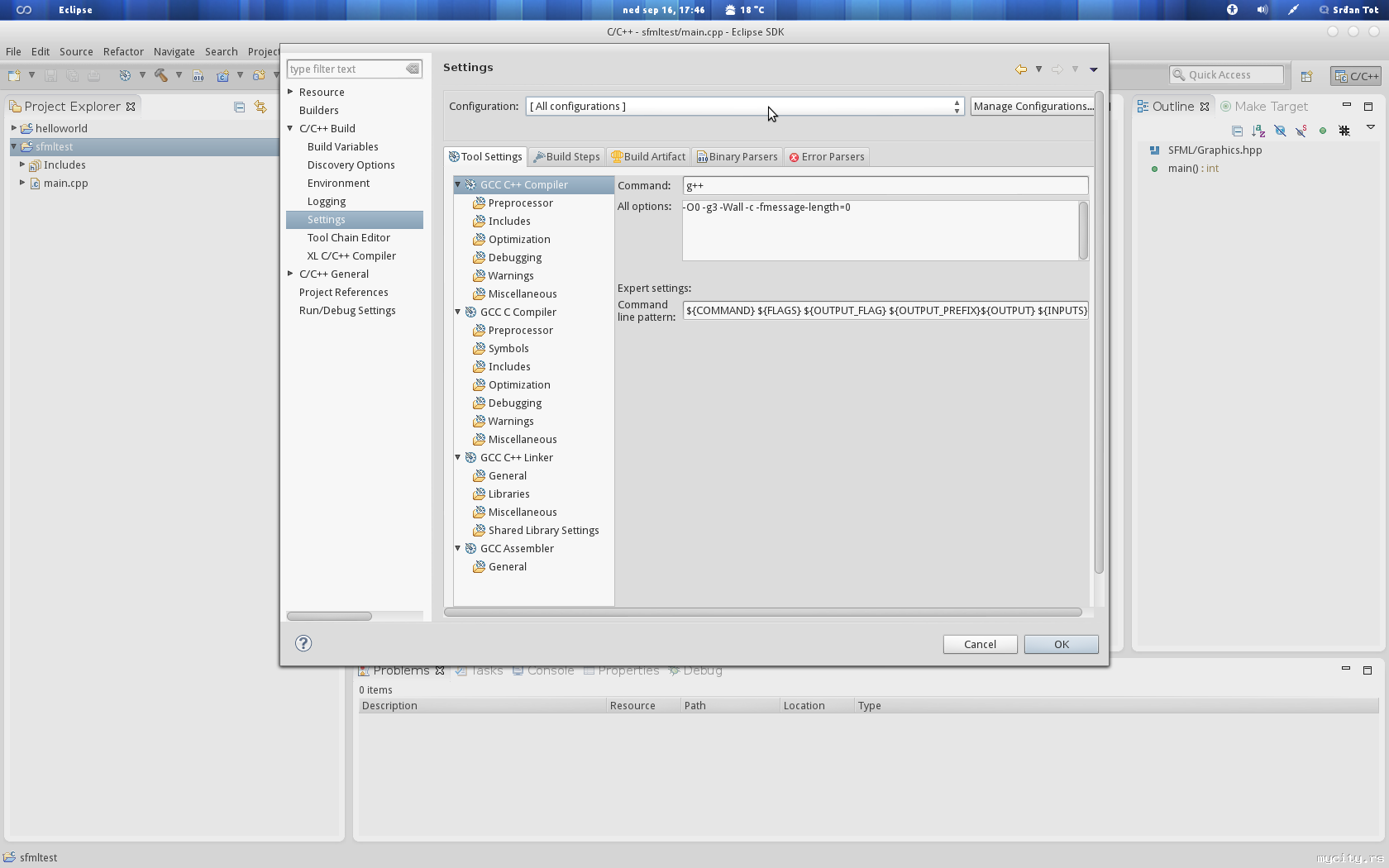Cancel the Settings dialog
Viewport: 1389px width, 868px height.
coord(981,644)
